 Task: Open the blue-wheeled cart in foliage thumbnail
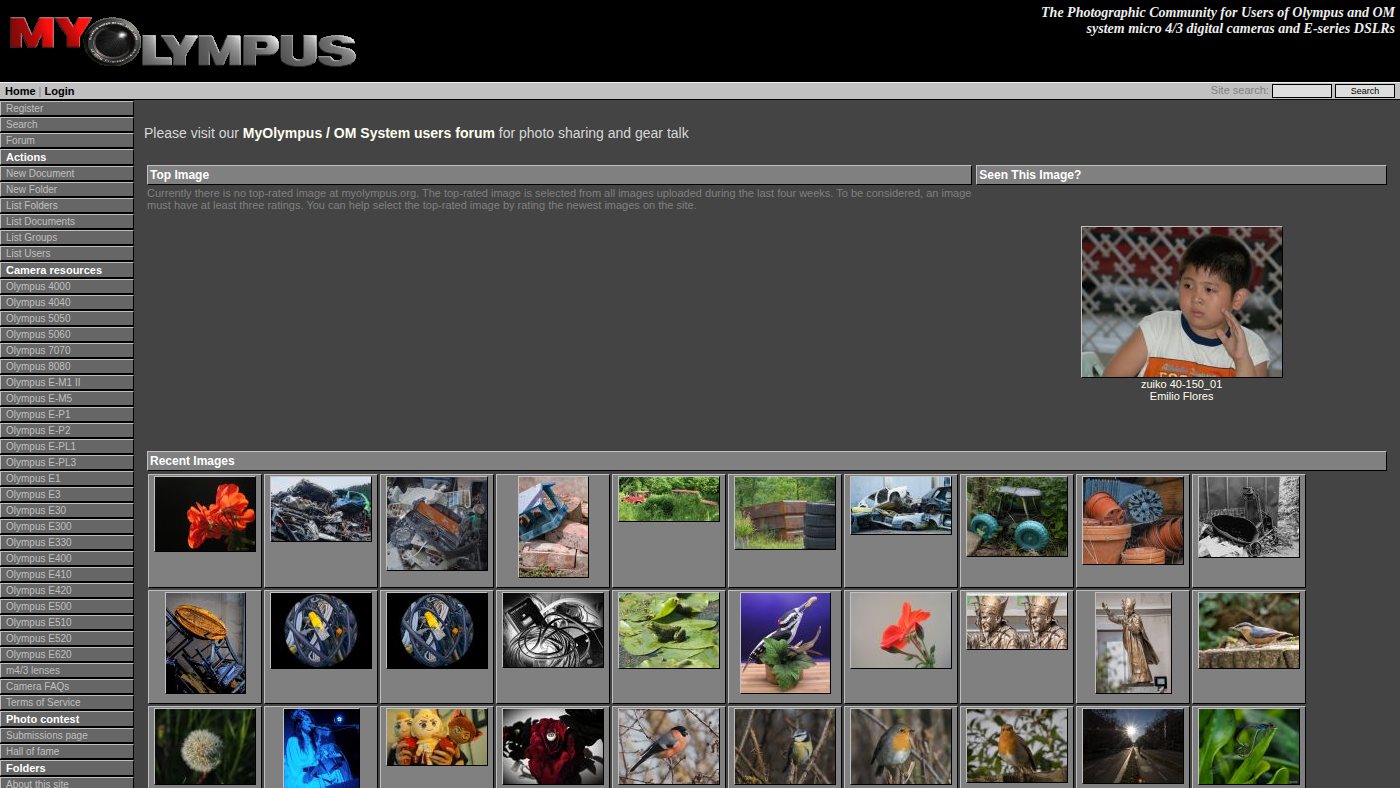[1017, 516]
